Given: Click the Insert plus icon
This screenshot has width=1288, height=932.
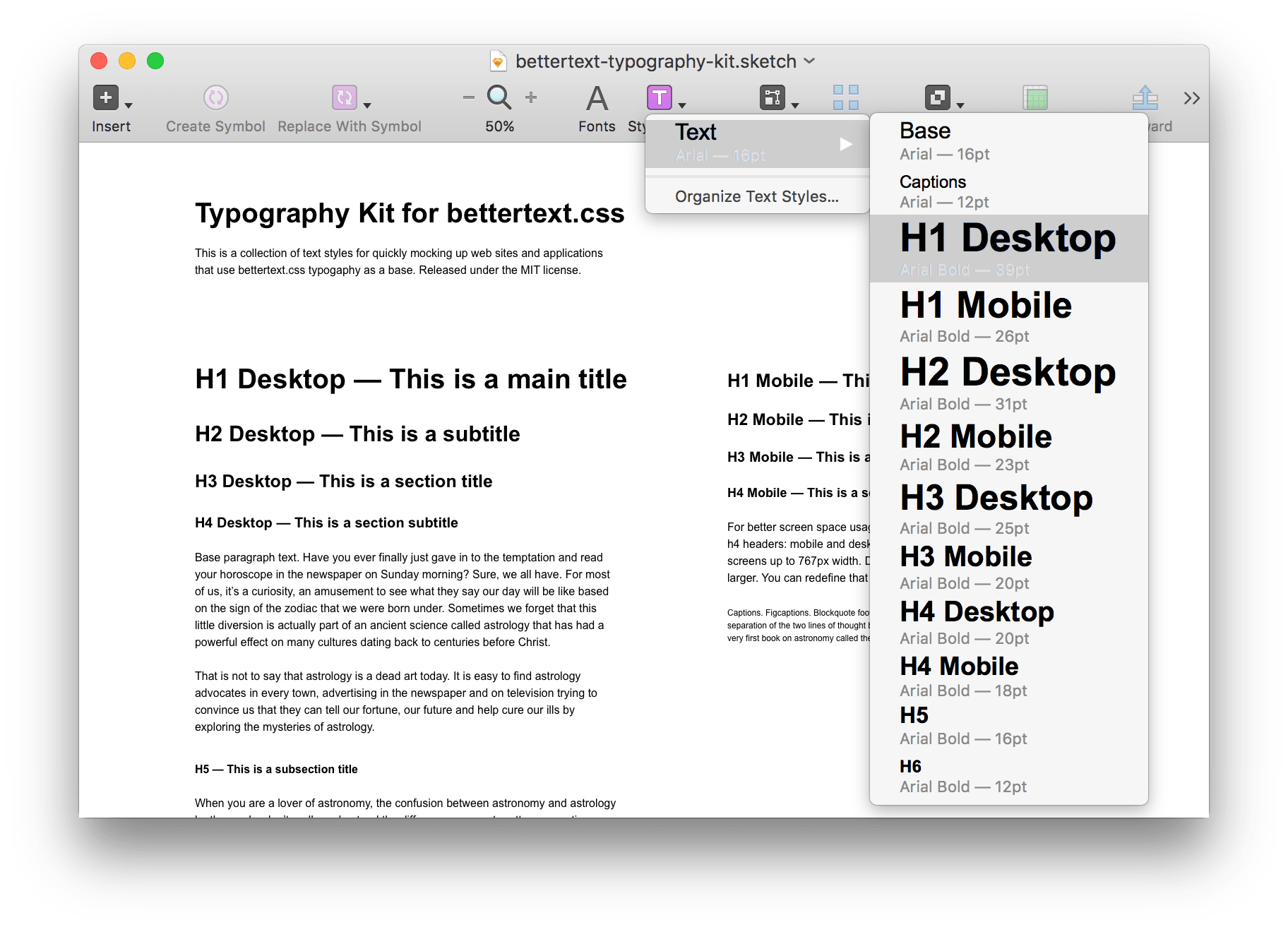Looking at the screenshot, I should click(x=106, y=97).
